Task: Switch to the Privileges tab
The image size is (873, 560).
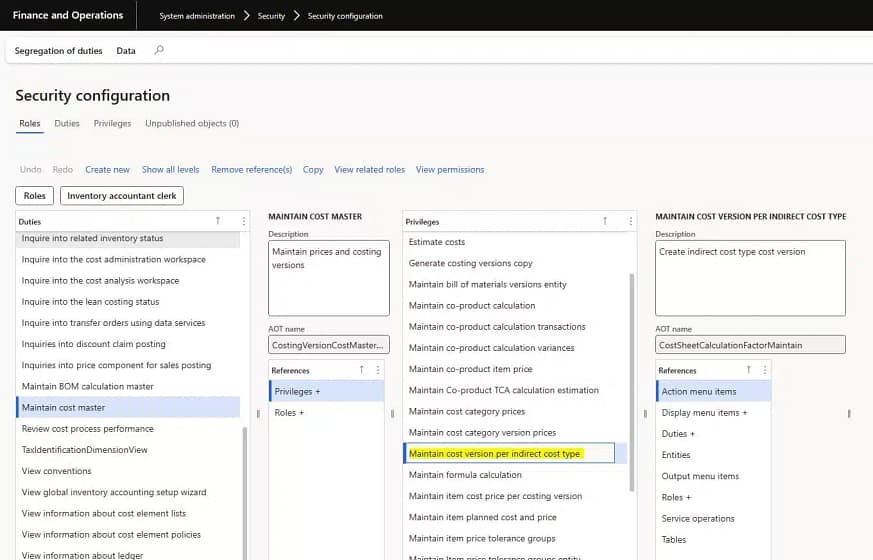Action: 112,124
